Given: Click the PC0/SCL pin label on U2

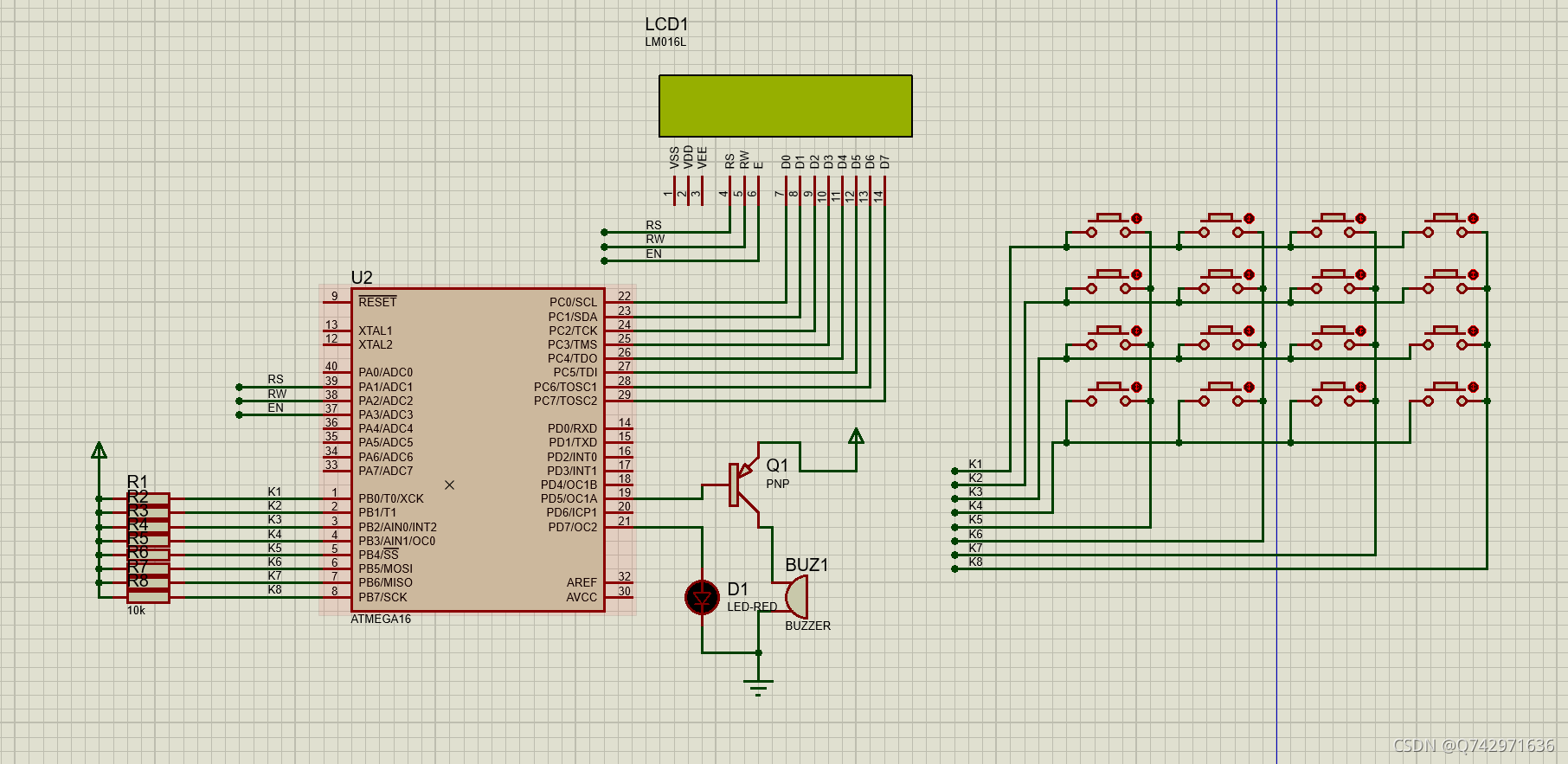Looking at the screenshot, I should [573, 302].
